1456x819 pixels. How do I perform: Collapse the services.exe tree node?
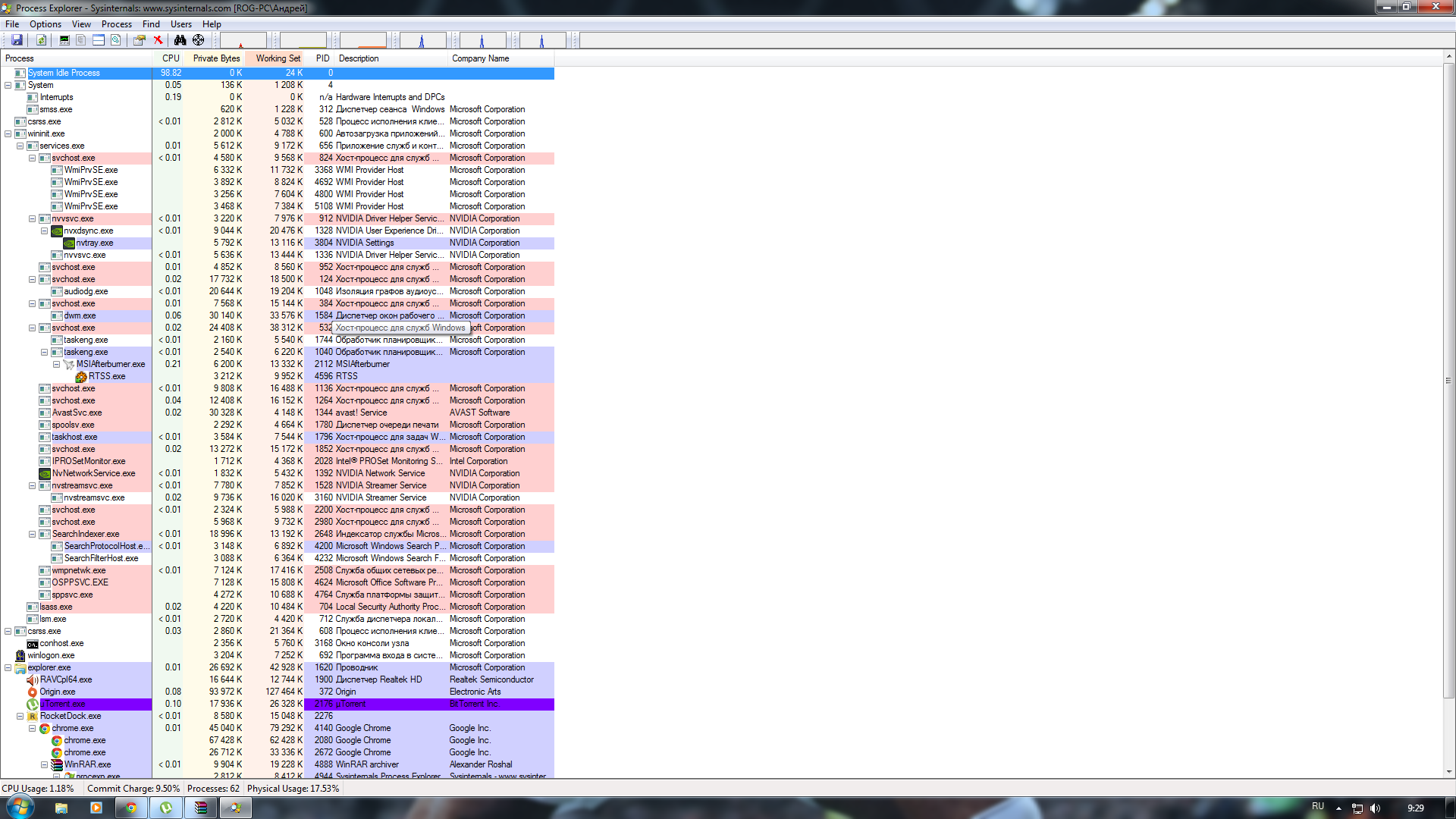[20, 146]
